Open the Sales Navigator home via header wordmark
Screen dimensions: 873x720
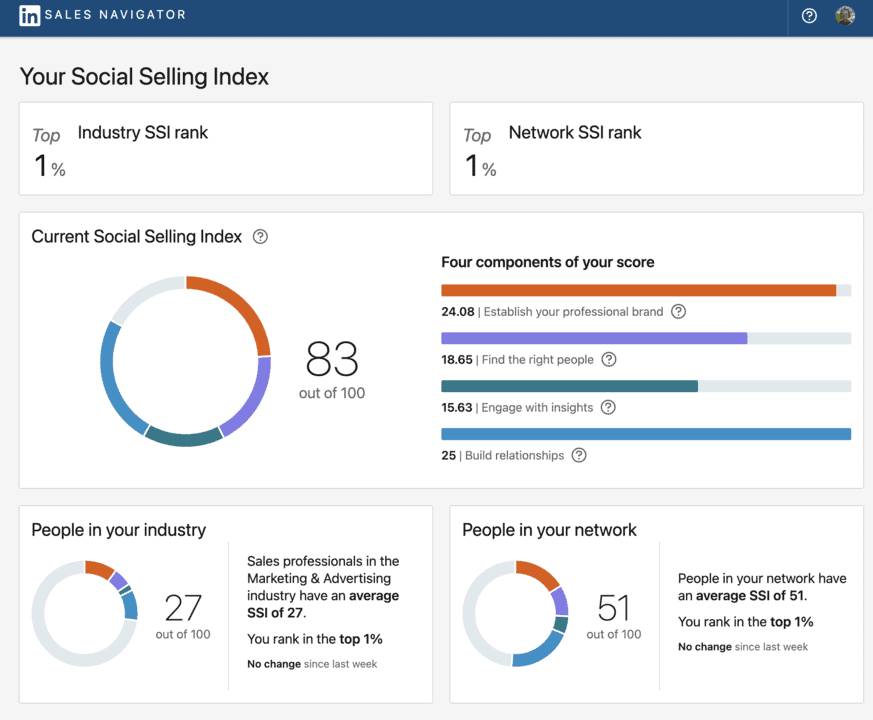point(115,16)
